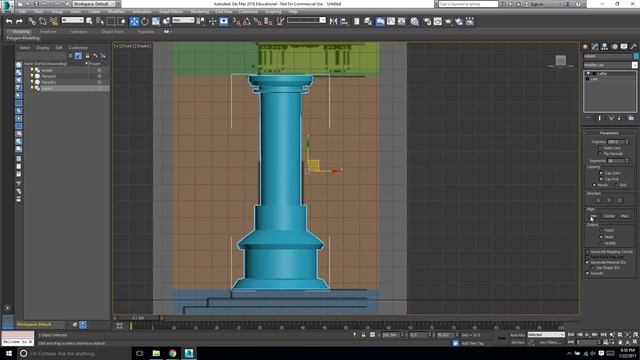Screen dimensions: 640x360
Task: Open the Selected key filter dropdown
Action: 546,335
